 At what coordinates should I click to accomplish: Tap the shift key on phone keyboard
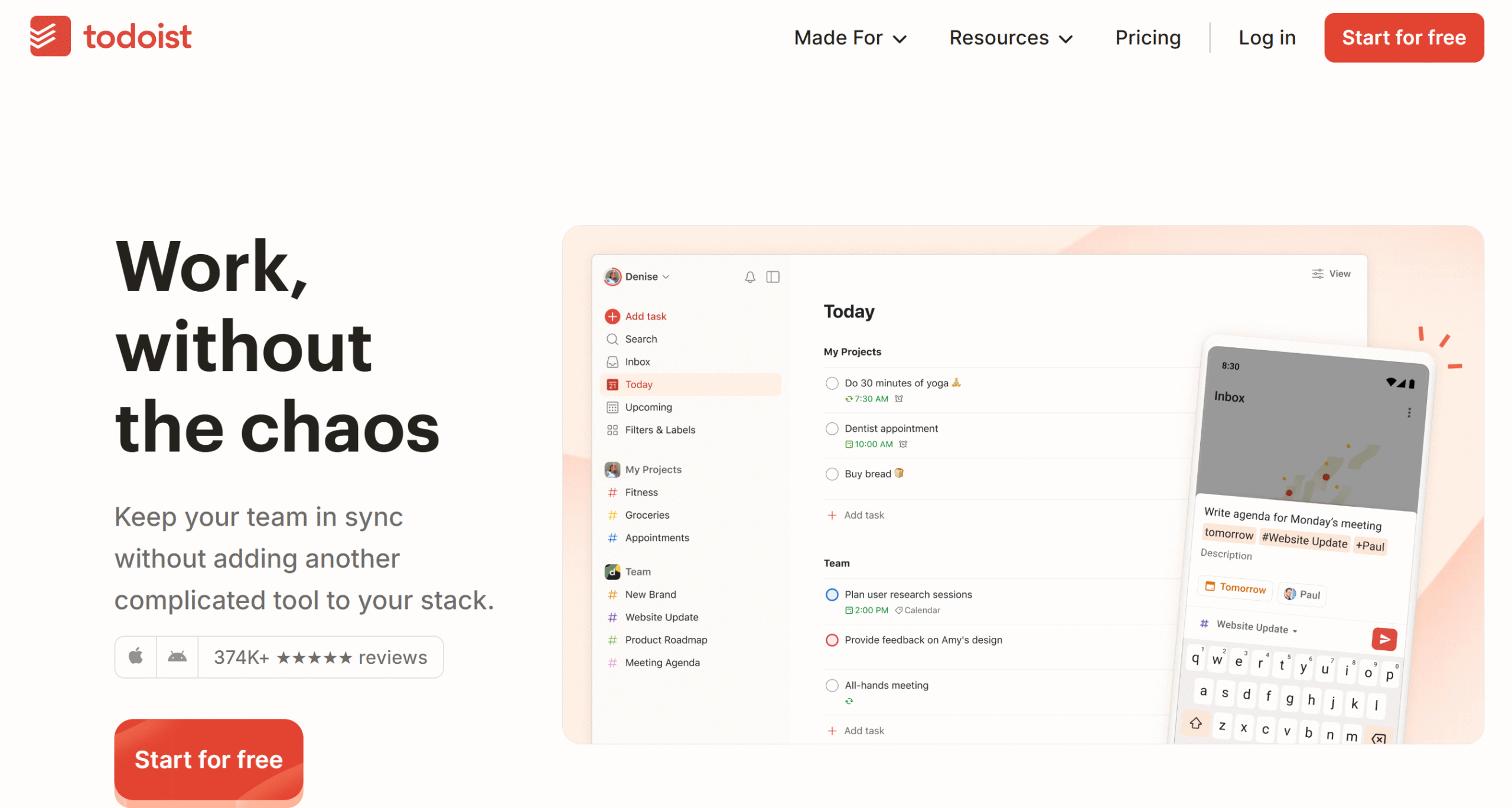tap(1195, 723)
